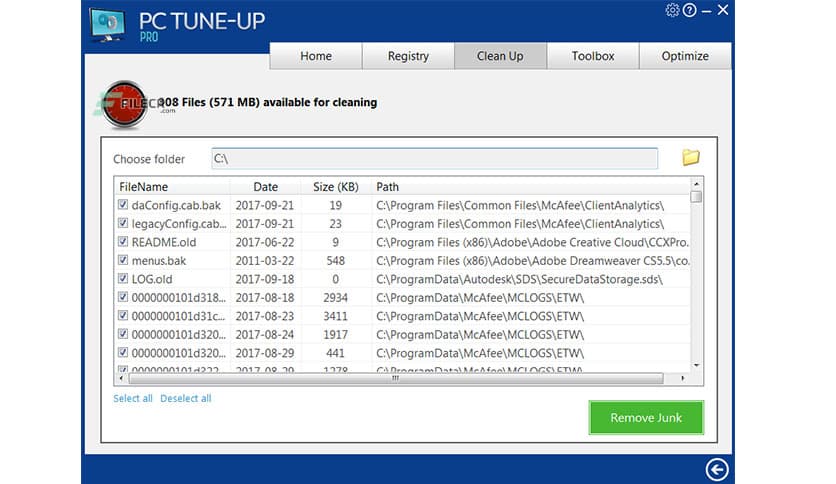
Task: Close the PC Tune-Up window
Action: 723,10
